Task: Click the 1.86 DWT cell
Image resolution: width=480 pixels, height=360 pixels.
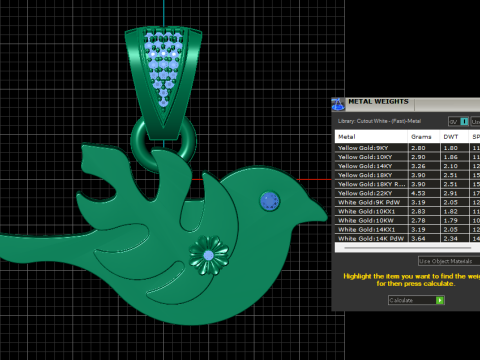Action: [x=454, y=157]
